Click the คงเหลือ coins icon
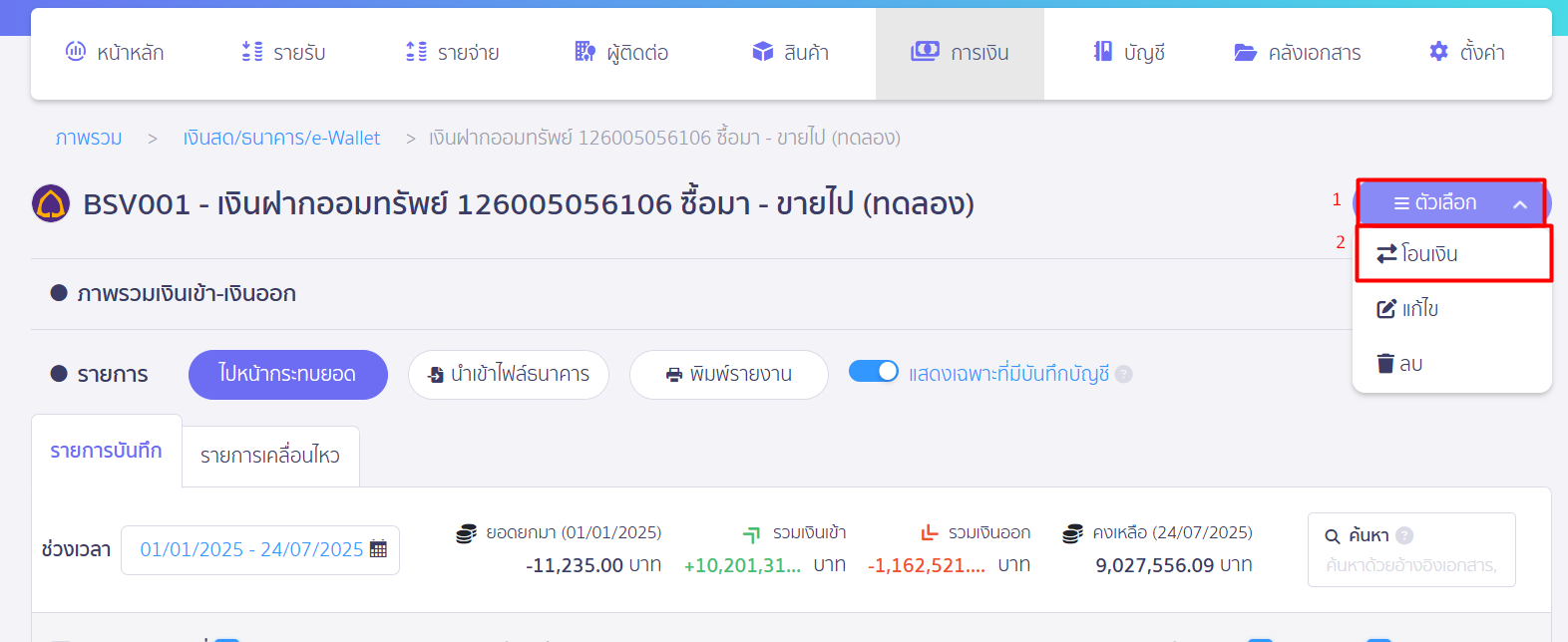This screenshot has width=1568, height=642. [1072, 533]
